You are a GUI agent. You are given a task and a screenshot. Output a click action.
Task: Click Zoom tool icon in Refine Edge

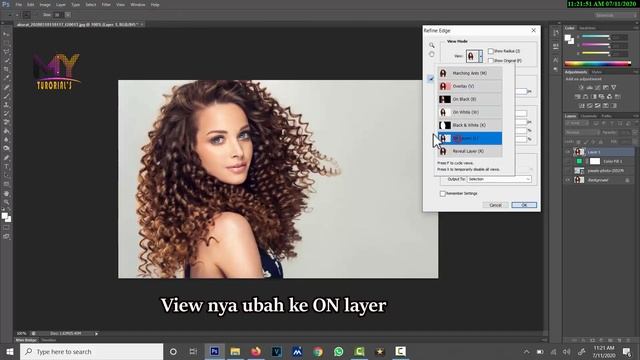pyautogui.click(x=431, y=45)
